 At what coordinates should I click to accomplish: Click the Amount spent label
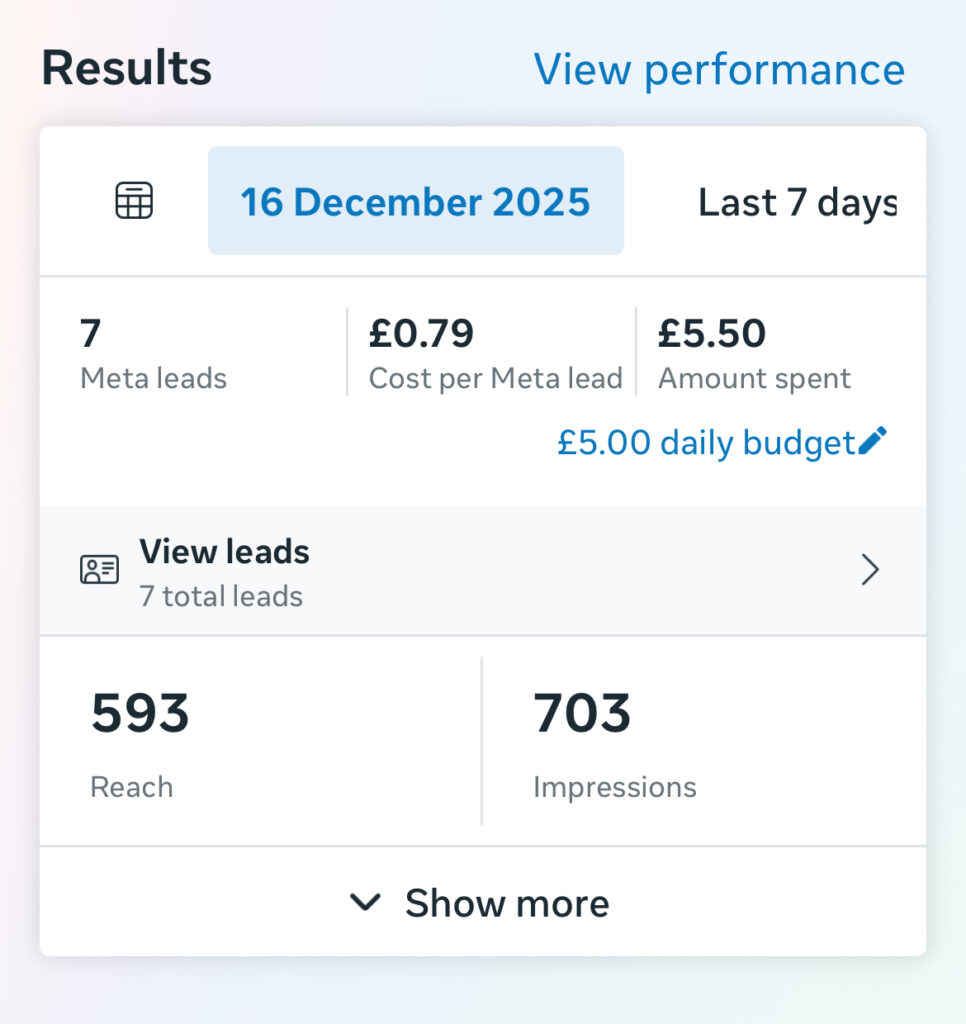(x=754, y=378)
